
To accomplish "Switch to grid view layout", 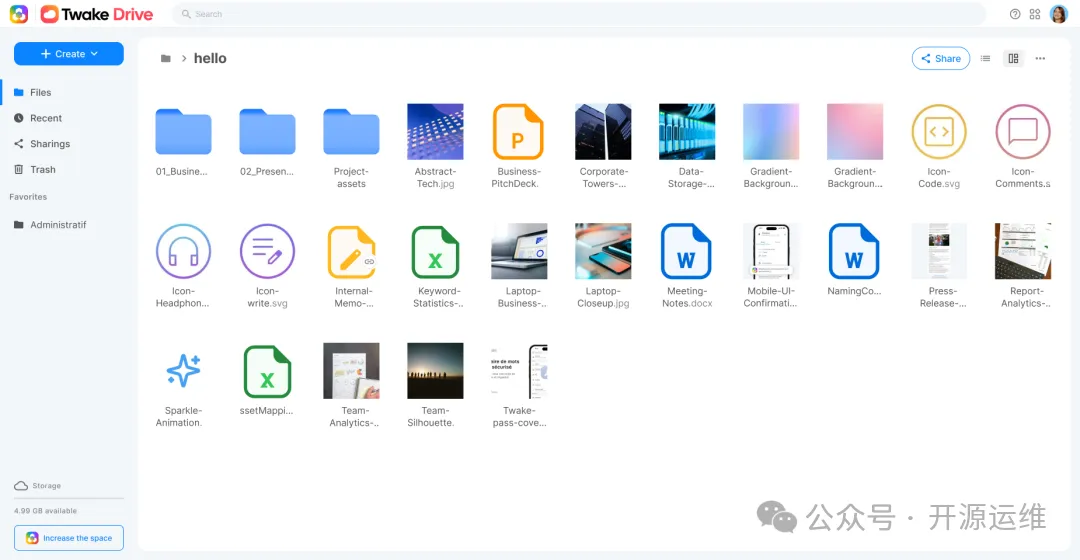I will (1013, 59).
